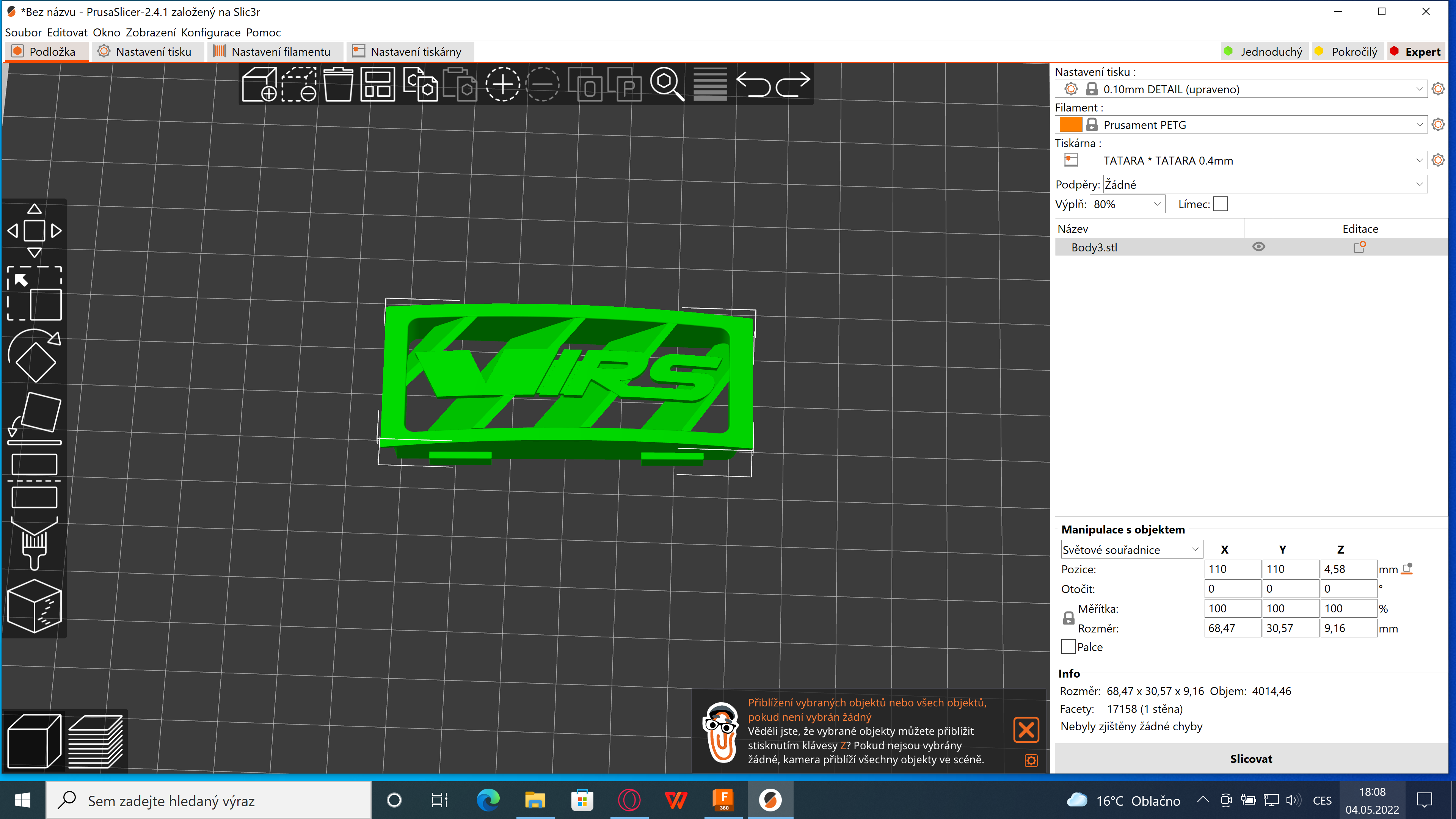
Task: Enable the Límec checkbox
Action: (1221, 204)
